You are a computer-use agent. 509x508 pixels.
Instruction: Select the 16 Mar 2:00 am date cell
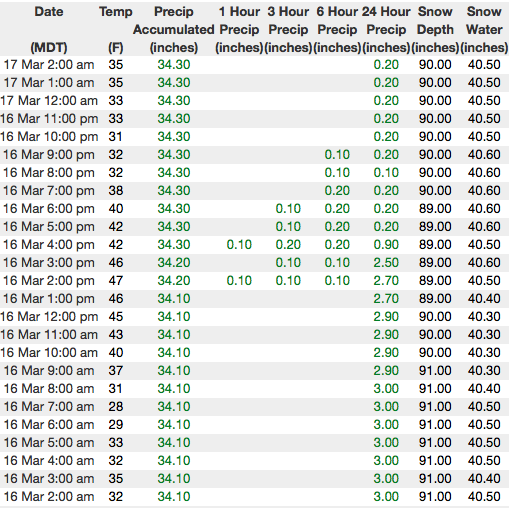click(x=49, y=497)
